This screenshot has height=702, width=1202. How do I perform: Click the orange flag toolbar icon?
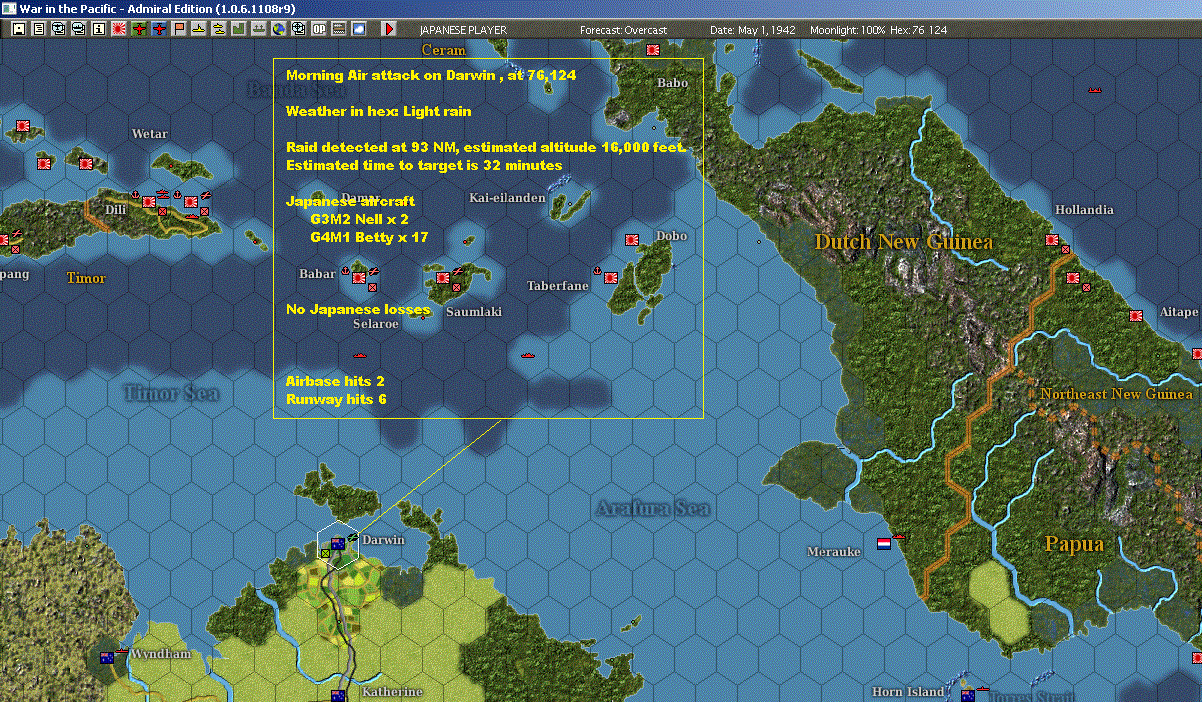180,29
